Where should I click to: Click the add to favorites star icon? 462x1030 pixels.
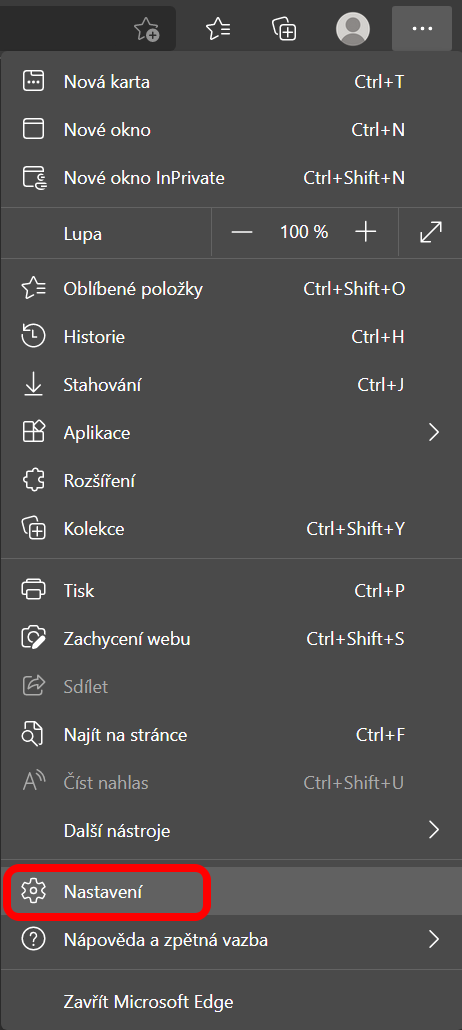point(147,29)
